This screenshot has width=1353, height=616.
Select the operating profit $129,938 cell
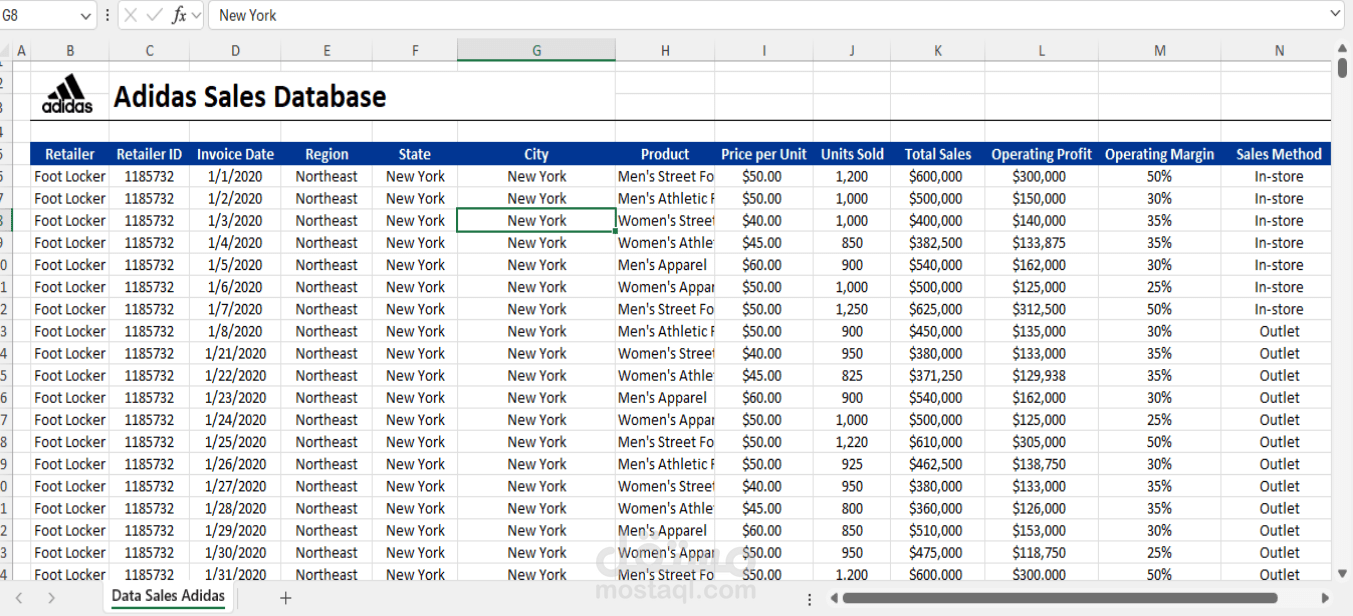[x=1041, y=375]
